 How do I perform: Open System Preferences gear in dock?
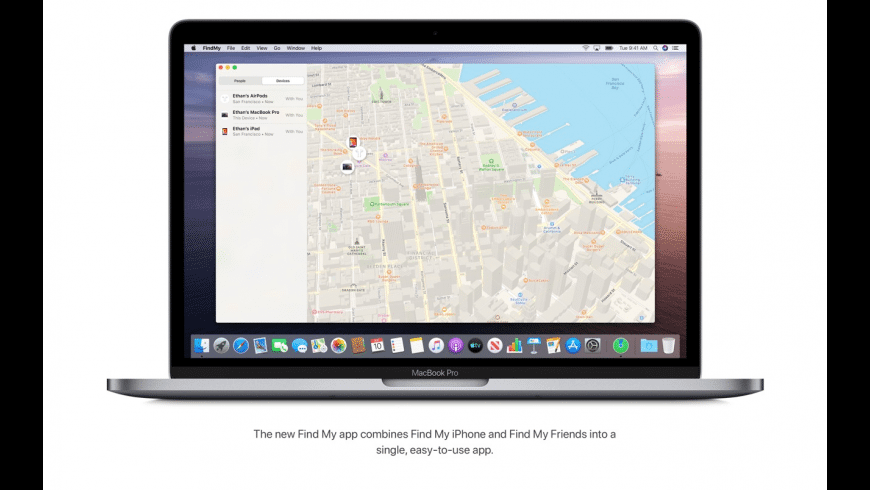593,346
